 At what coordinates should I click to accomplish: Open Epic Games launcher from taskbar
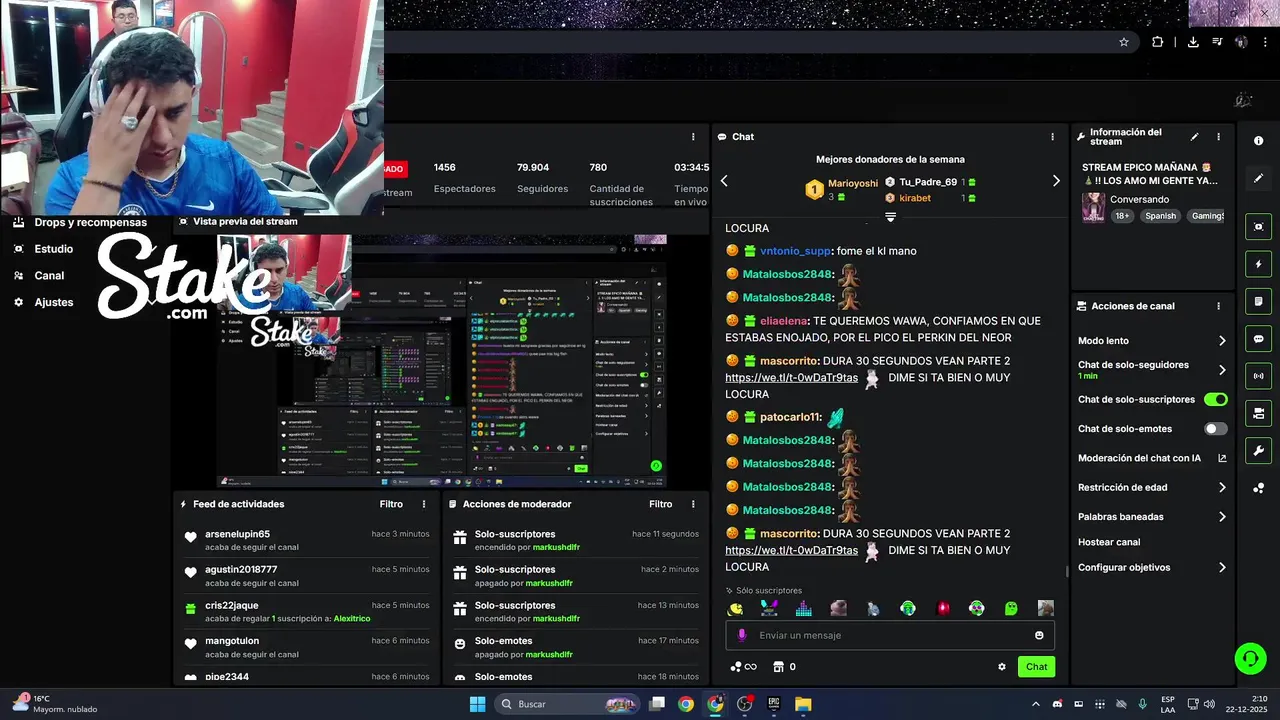tap(773, 704)
